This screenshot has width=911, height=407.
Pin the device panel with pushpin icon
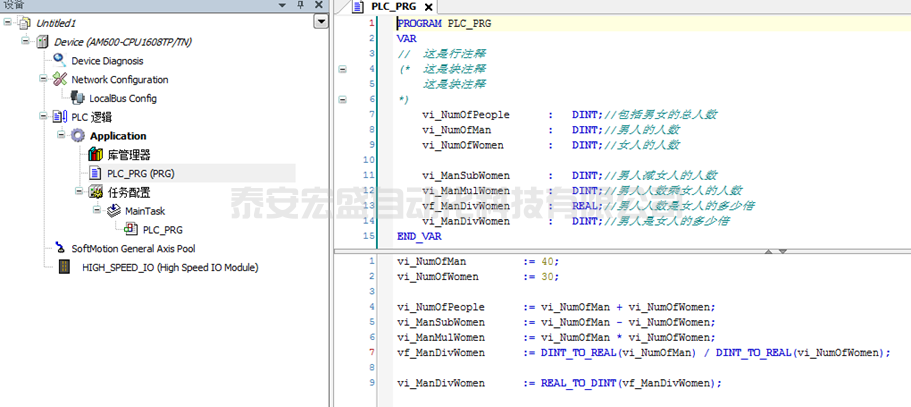click(300, 5)
